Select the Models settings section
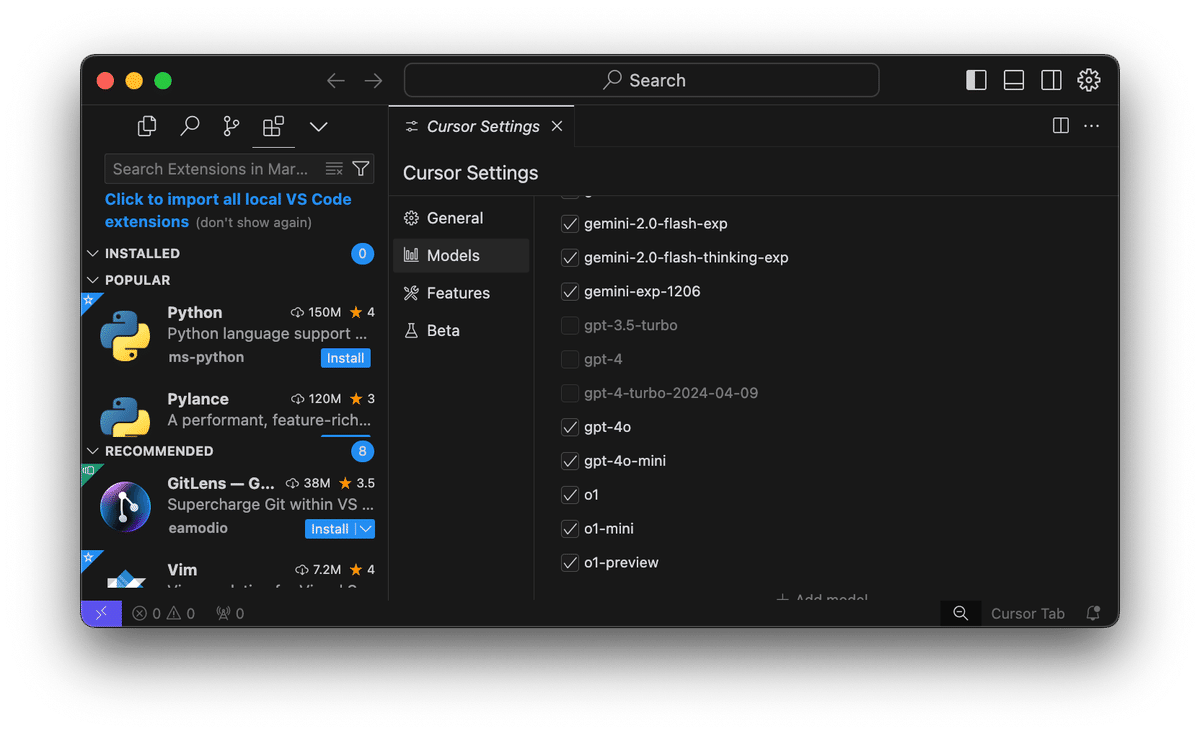 [461, 256]
